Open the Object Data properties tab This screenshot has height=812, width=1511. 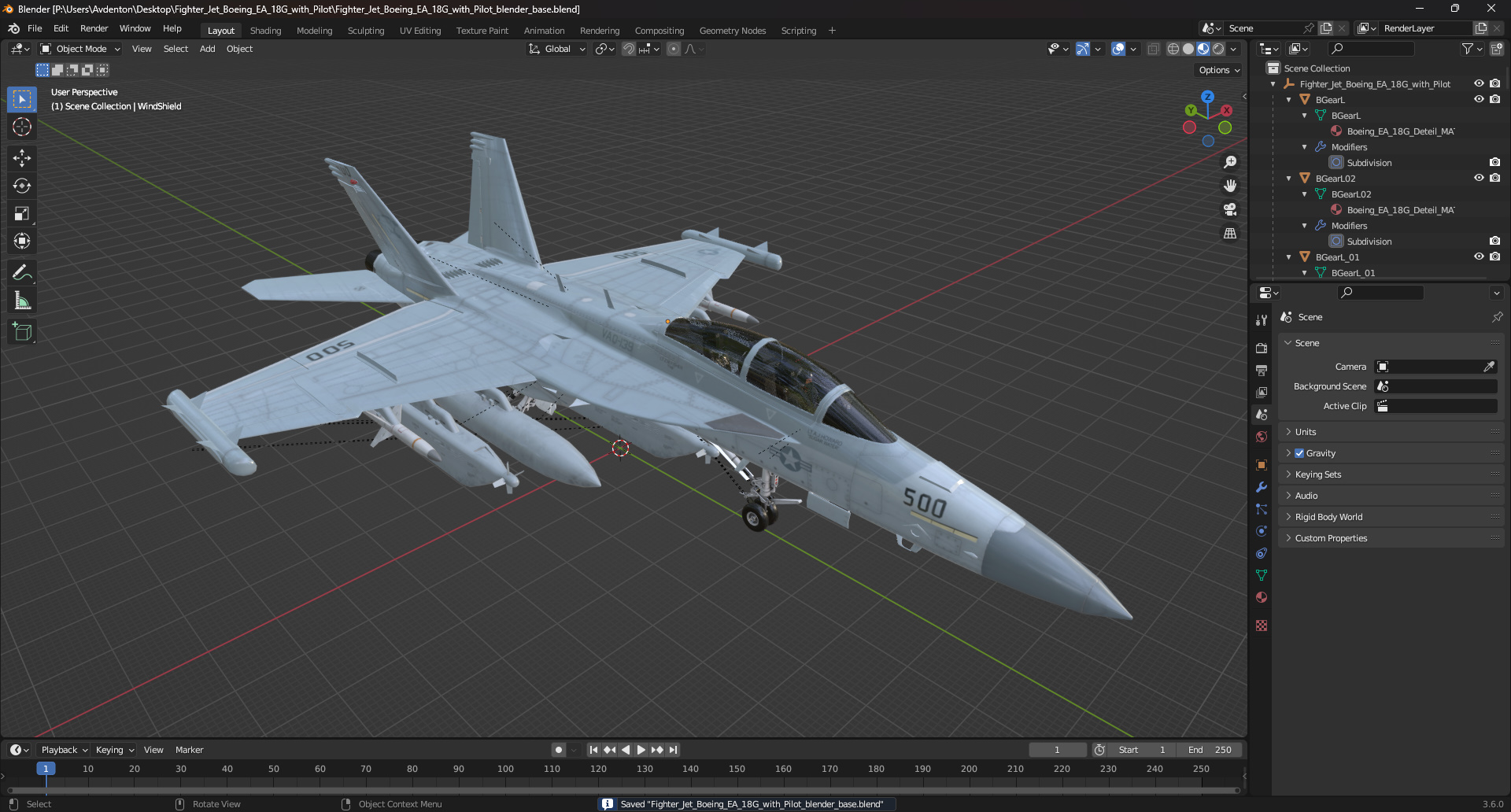pos(1262,575)
